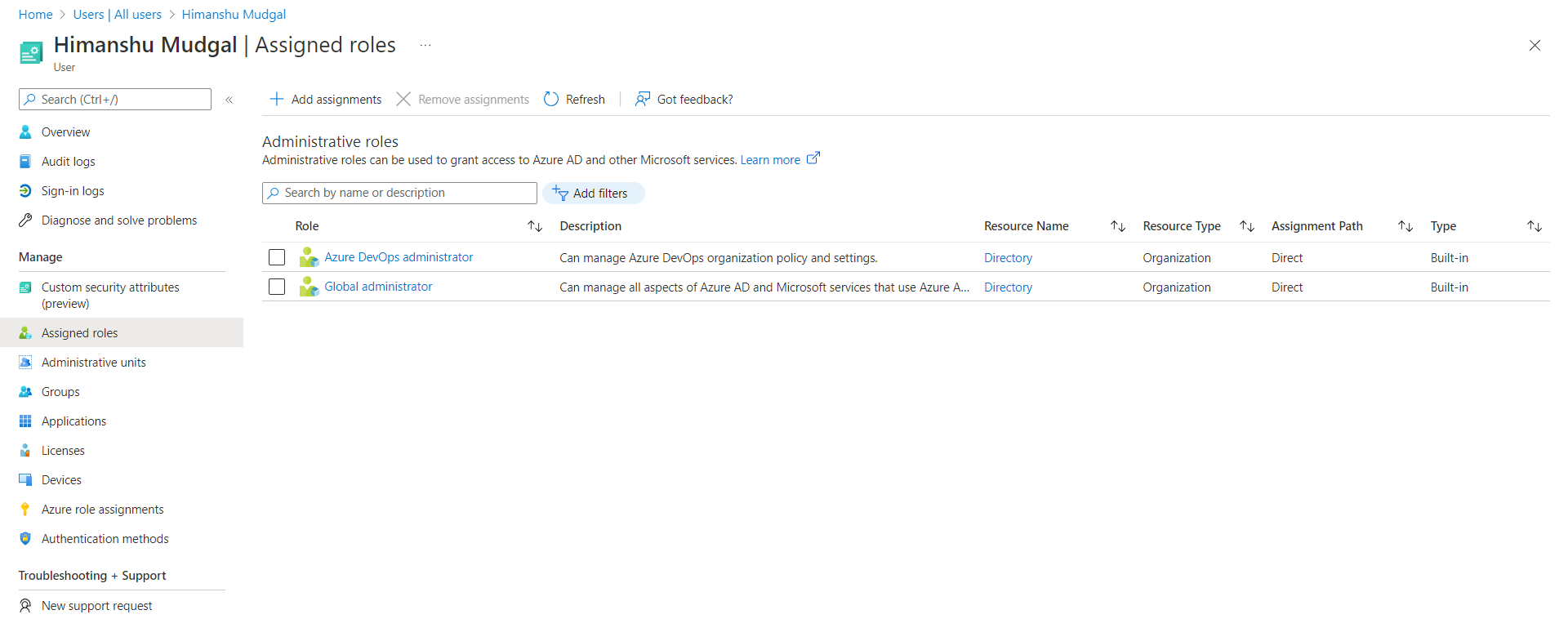Open Directory link in Azure DevOps row
The height and width of the screenshot is (619, 1568).
(x=1008, y=258)
